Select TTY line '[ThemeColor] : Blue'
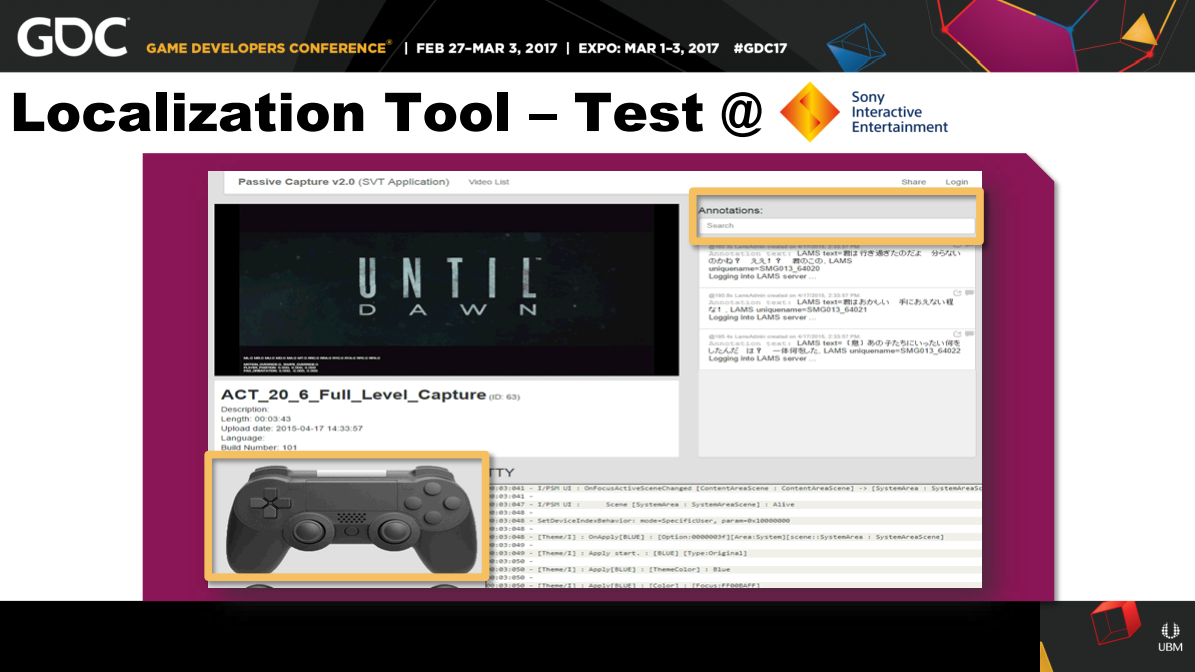 (x=735, y=569)
